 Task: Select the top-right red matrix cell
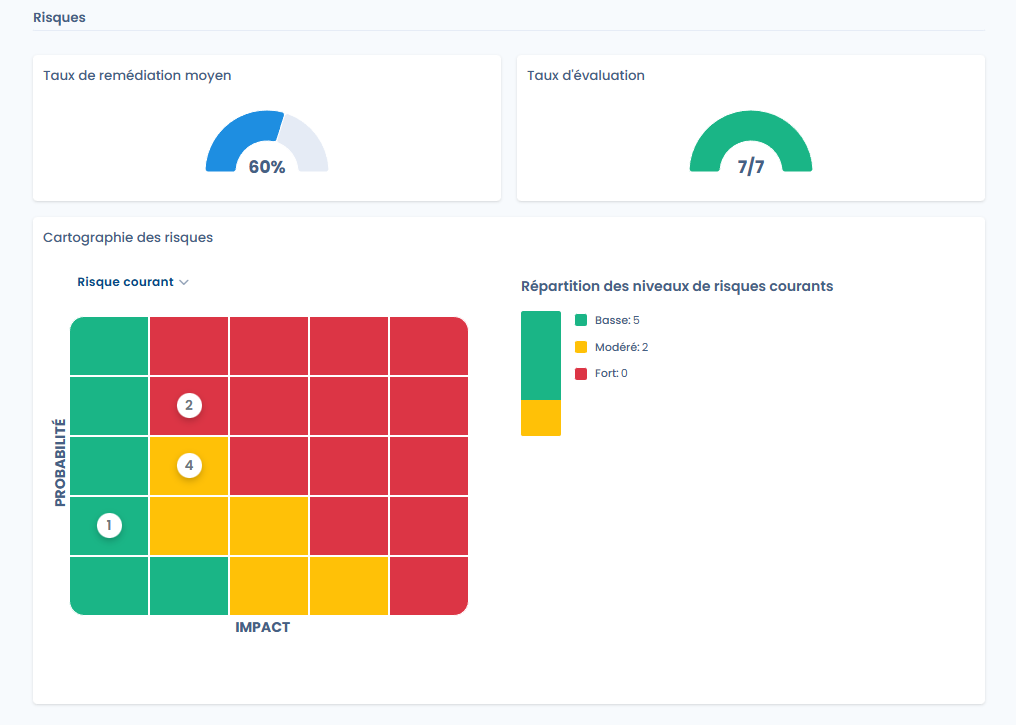[429, 346]
